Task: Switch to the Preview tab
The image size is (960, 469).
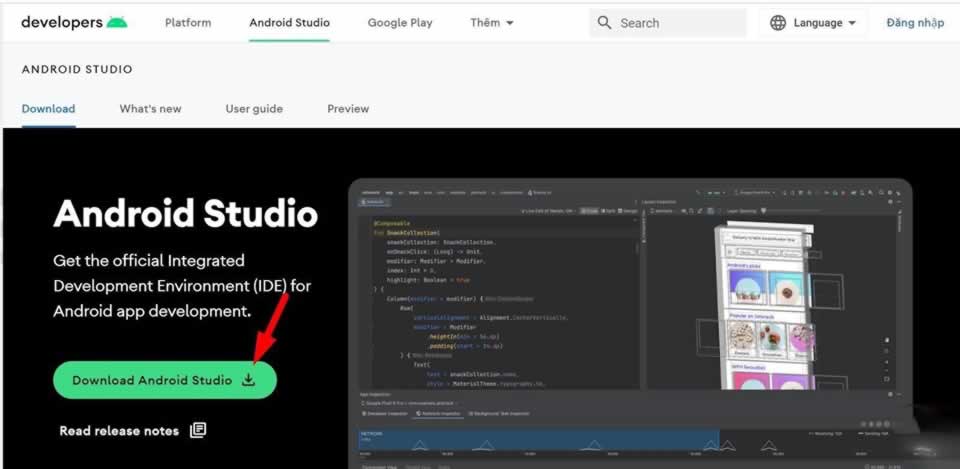Action: (x=348, y=109)
